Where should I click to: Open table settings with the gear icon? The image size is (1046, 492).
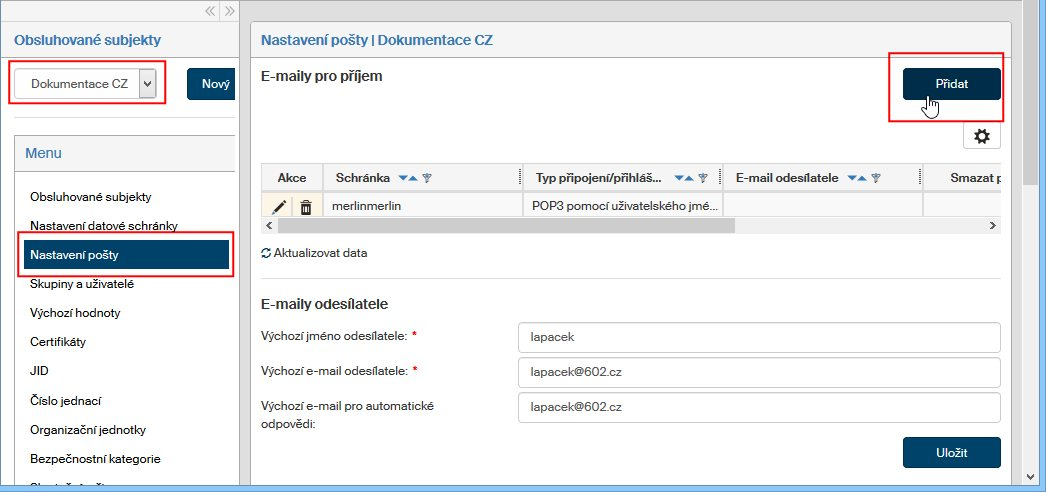pyautogui.click(x=981, y=137)
